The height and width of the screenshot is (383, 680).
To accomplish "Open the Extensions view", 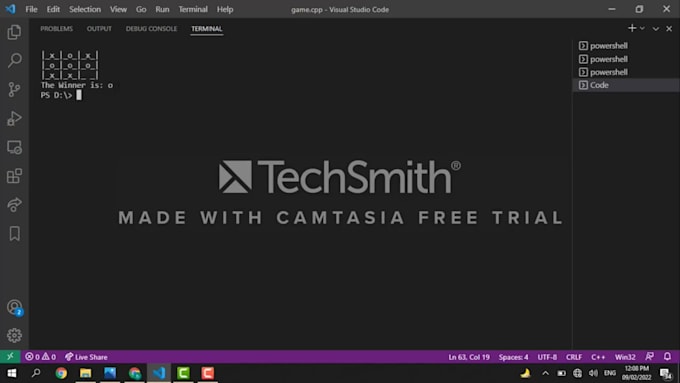I will (x=14, y=176).
